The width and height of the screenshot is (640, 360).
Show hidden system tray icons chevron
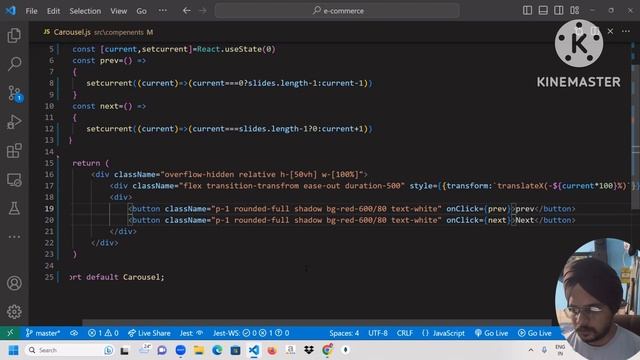click(x=531, y=350)
